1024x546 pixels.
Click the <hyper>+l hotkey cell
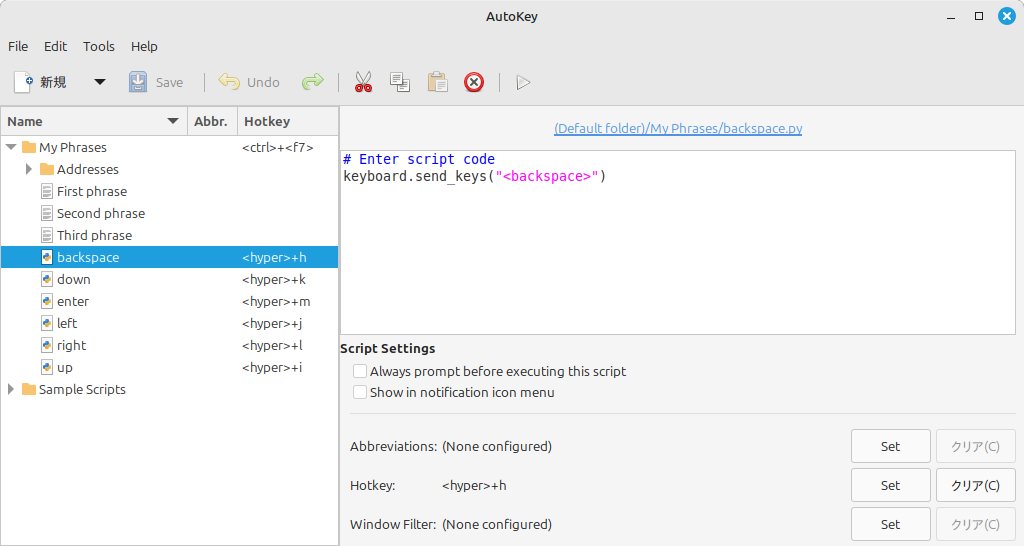click(272, 345)
